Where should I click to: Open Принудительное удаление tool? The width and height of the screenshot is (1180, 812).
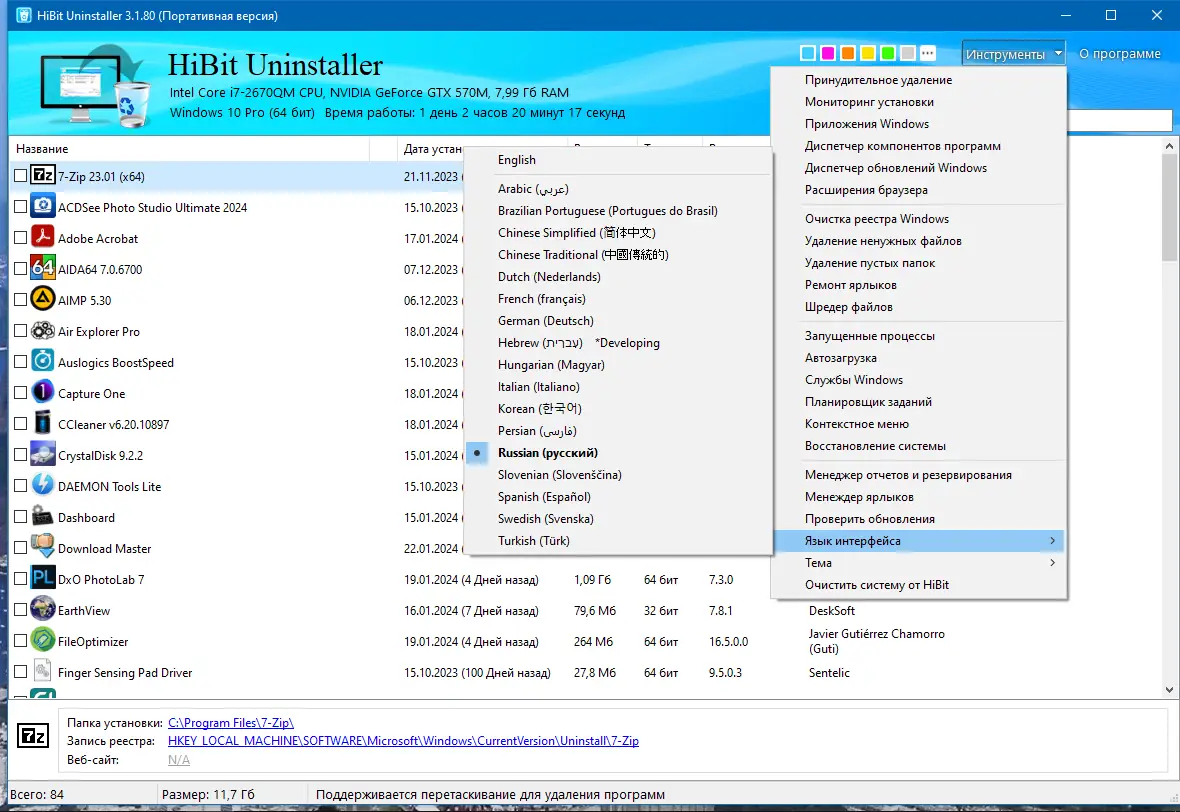(x=919, y=80)
